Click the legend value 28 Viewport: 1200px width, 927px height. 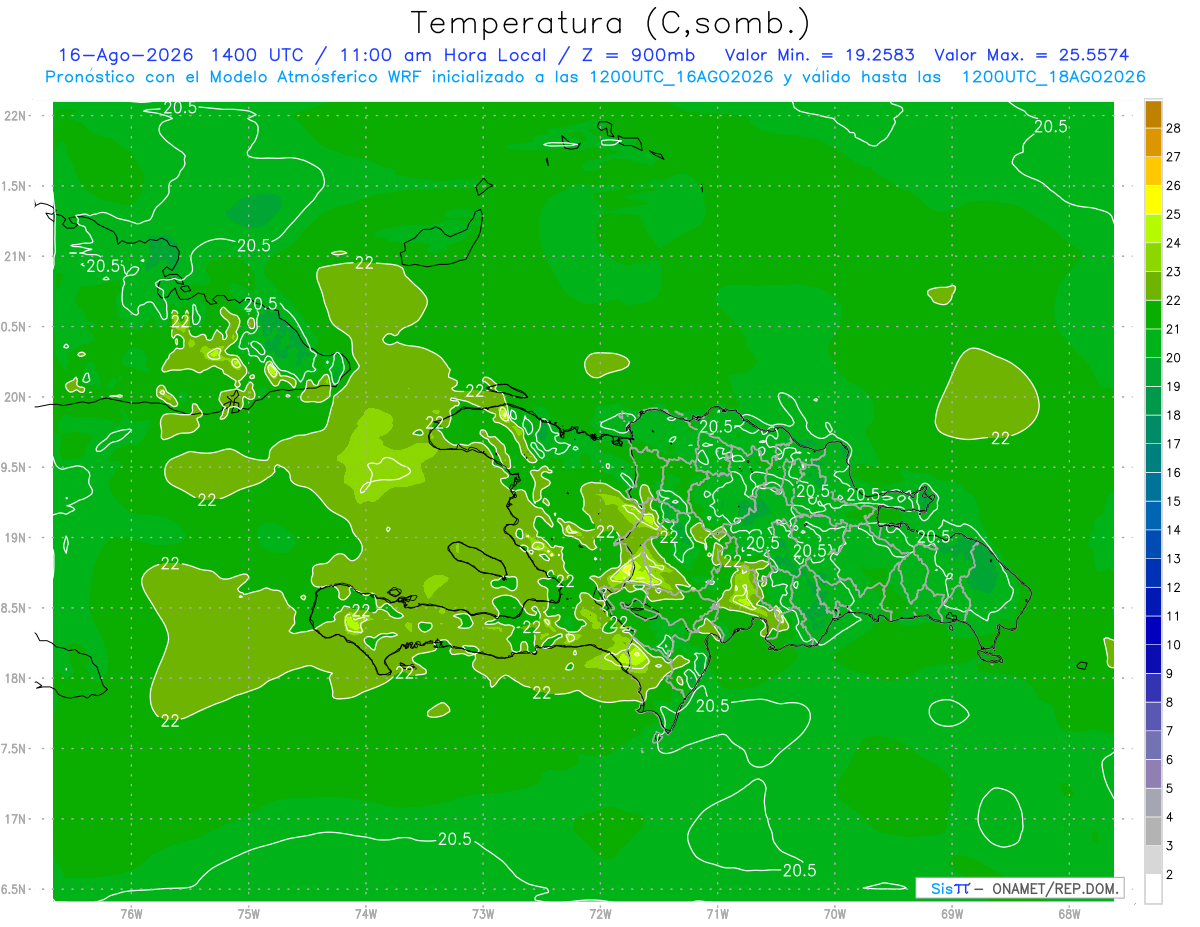tap(1174, 128)
